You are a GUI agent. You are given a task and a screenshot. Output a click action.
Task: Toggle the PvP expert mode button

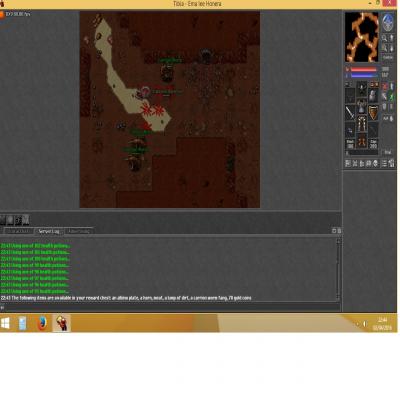[x=388, y=118]
